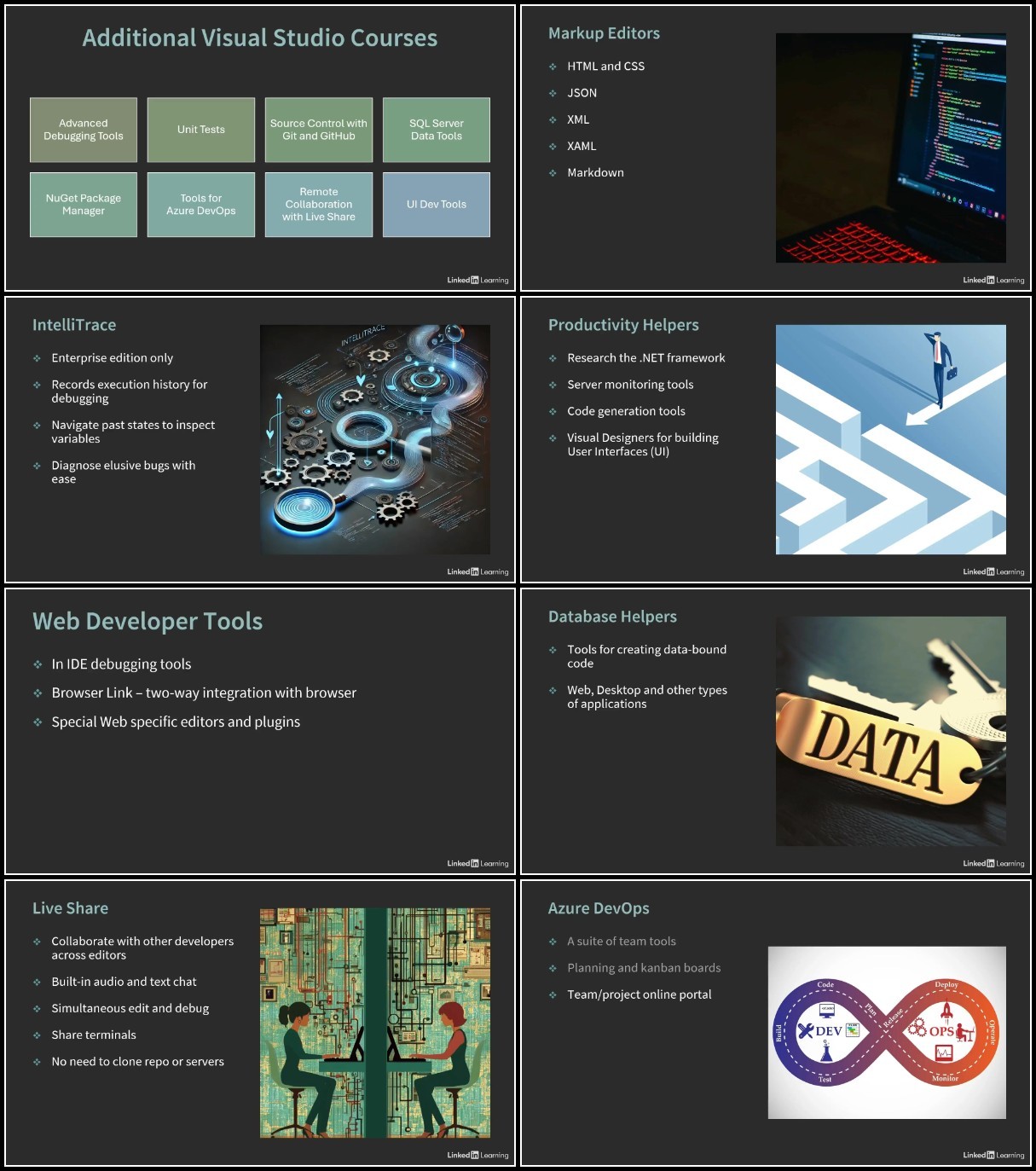The height and width of the screenshot is (1171, 1036).
Task: Click the Share terminals bullet
Action: pos(94,1035)
